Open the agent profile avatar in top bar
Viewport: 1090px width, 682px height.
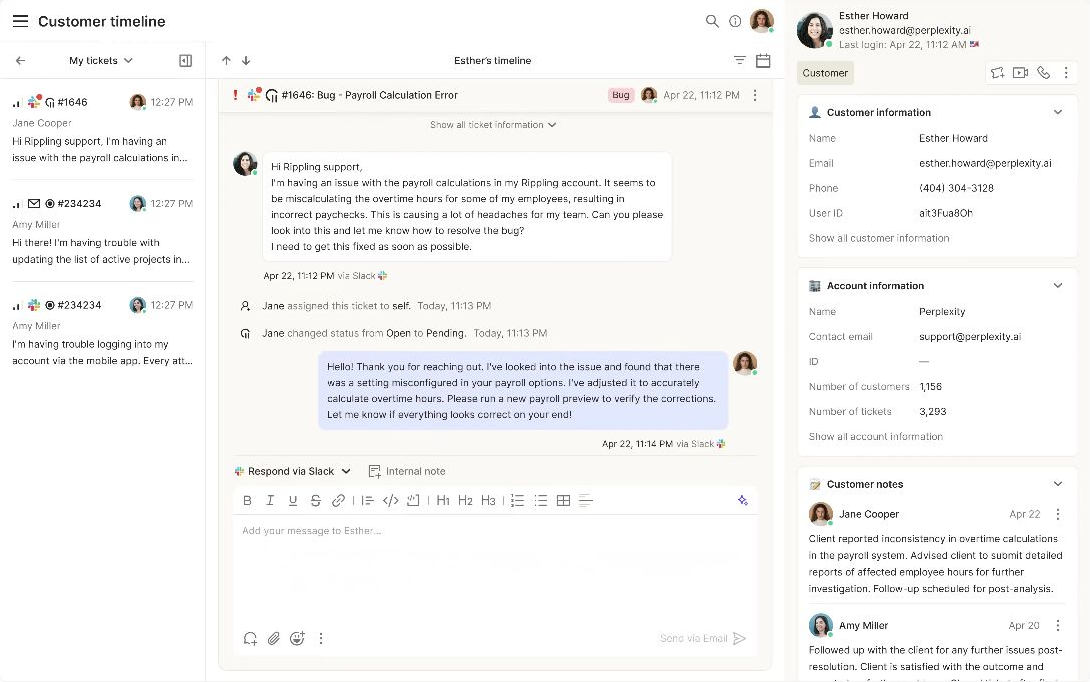[x=761, y=21]
